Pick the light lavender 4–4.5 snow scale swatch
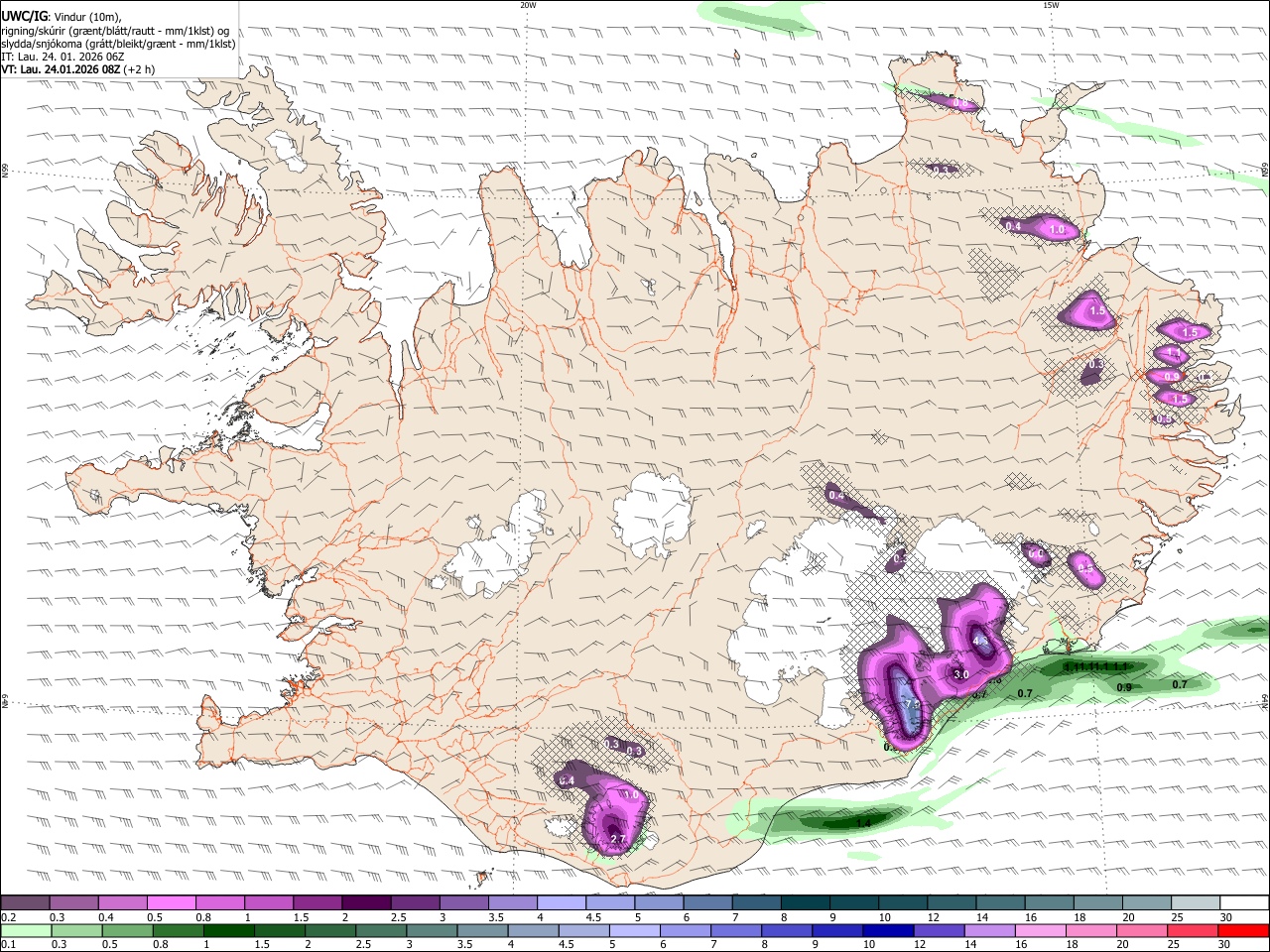Image resolution: width=1270 pixels, height=952 pixels. click(x=562, y=903)
